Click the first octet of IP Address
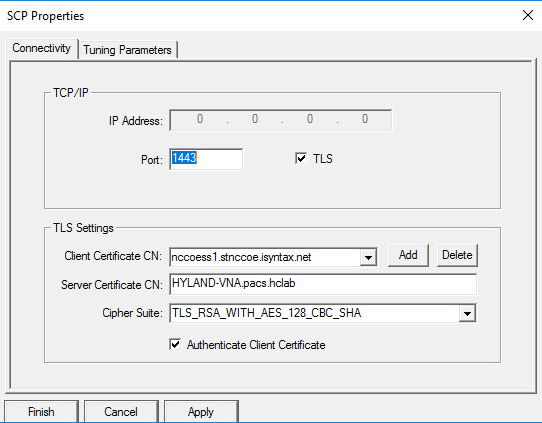This screenshot has height=423, width=542. tap(200, 119)
